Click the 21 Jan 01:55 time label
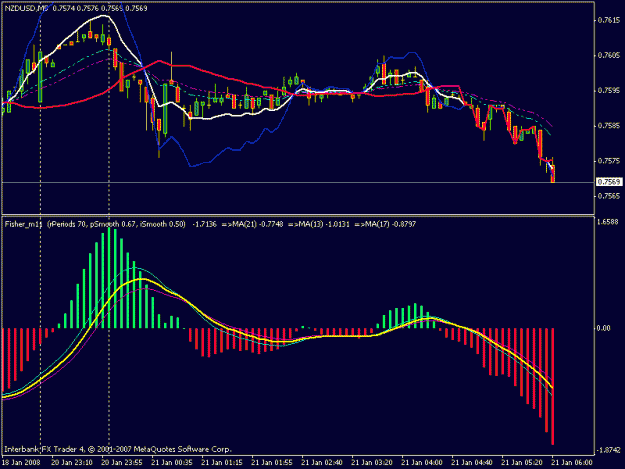This screenshot has height=469, width=625. 272,463
